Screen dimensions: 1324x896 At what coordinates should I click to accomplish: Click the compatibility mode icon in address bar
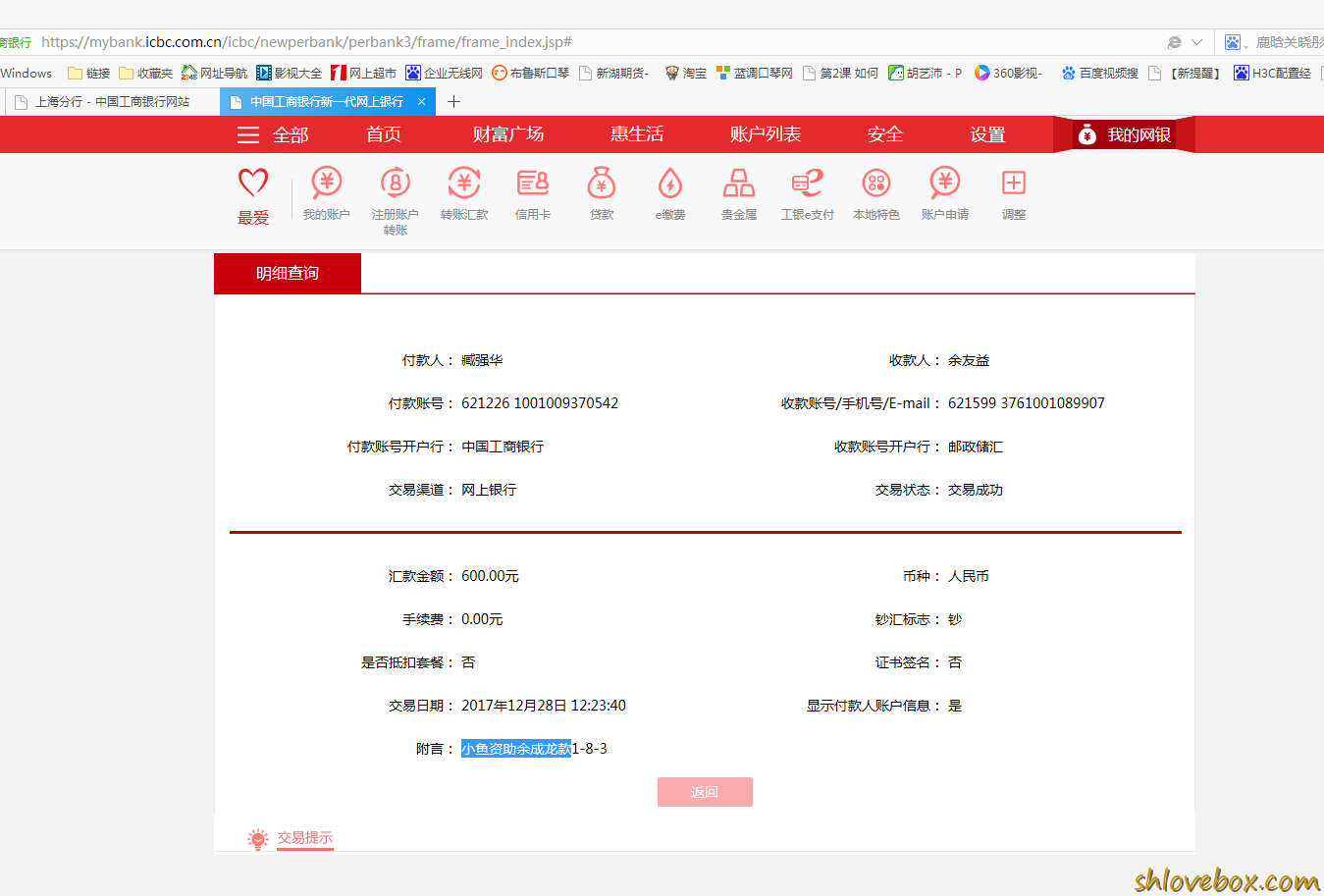point(1174,42)
